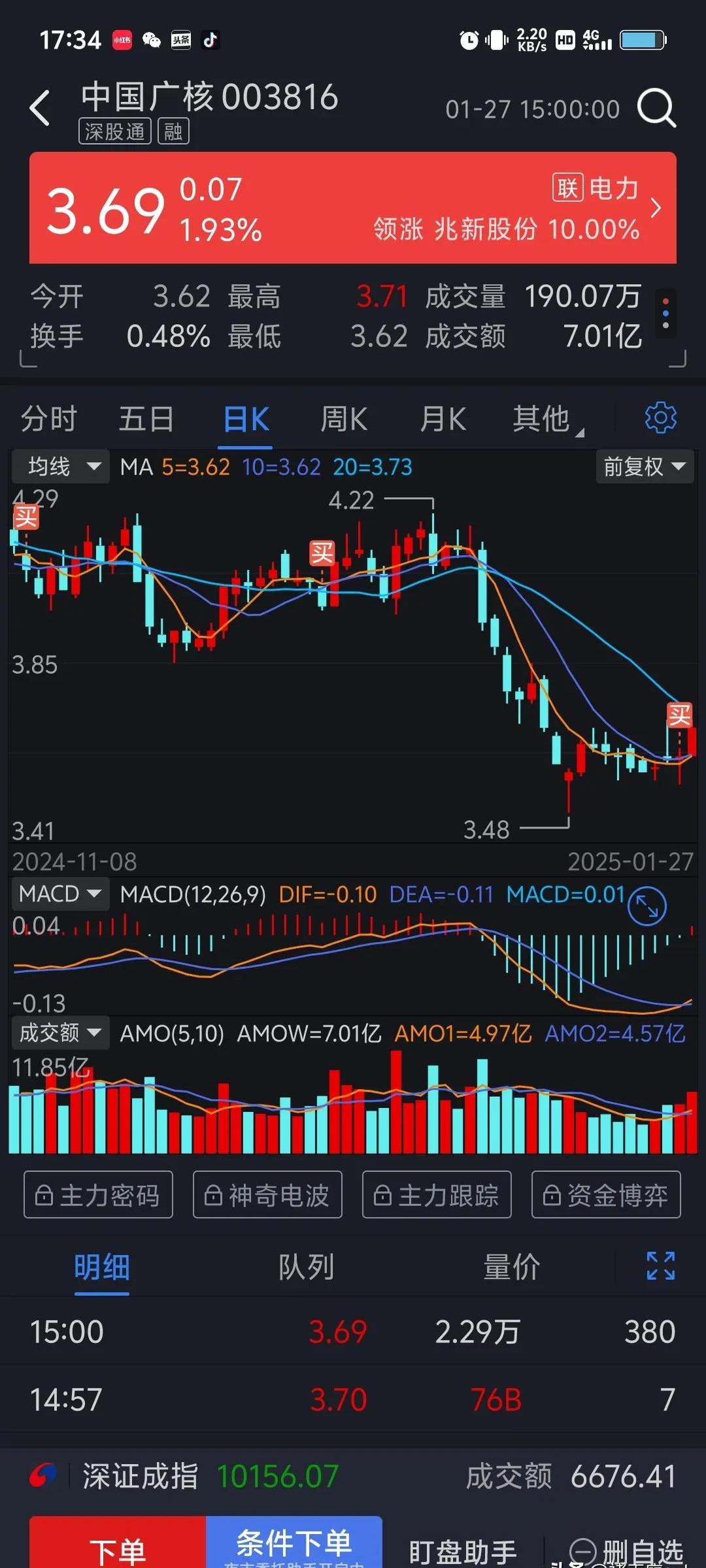This screenshot has width=706, height=1568.
Task: Open the 均线 indicator dropdown
Action: (61, 466)
